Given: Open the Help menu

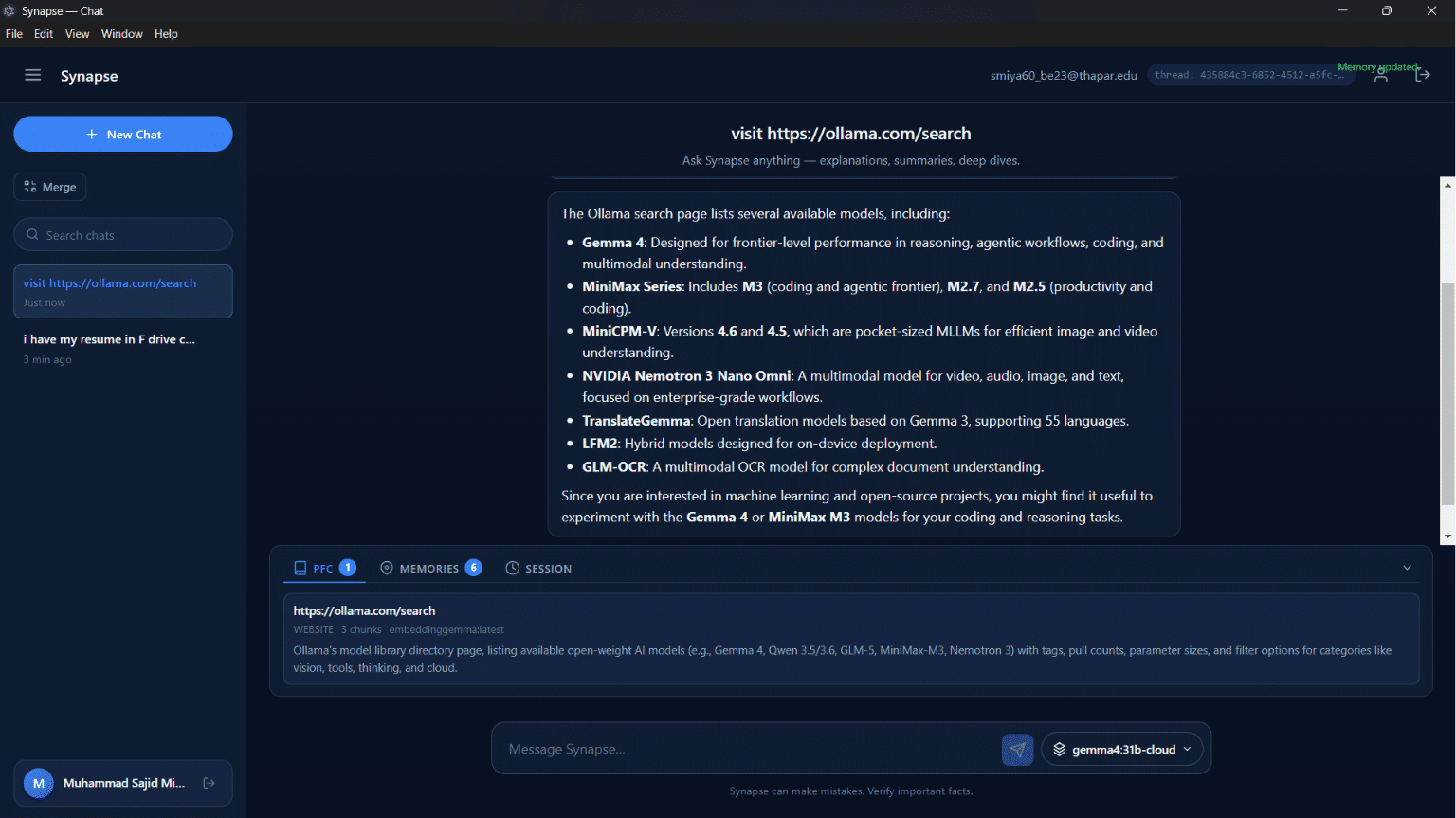Looking at the screenshot, I should [x=166, y=33].
